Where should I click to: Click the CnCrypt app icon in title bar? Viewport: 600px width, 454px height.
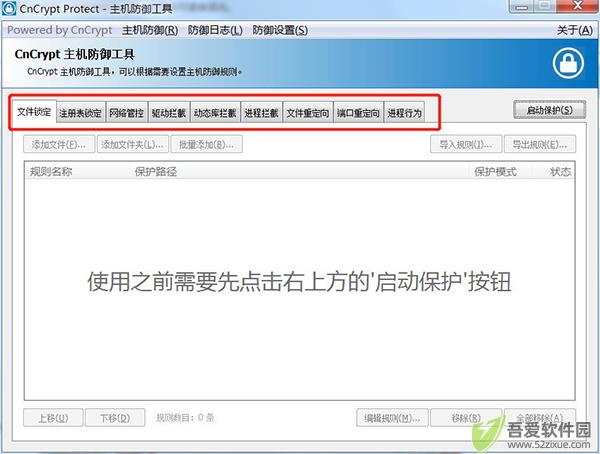click(x=9, y=9)
